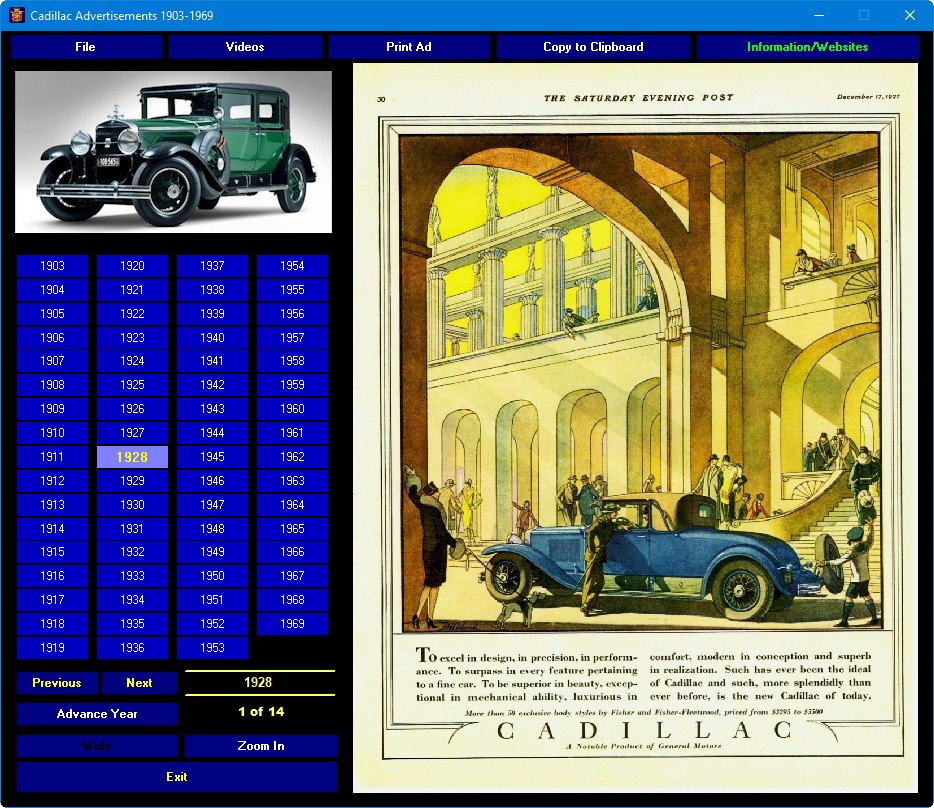Go to the Next ad
The image size is (934, 808).
coord(139,683)
